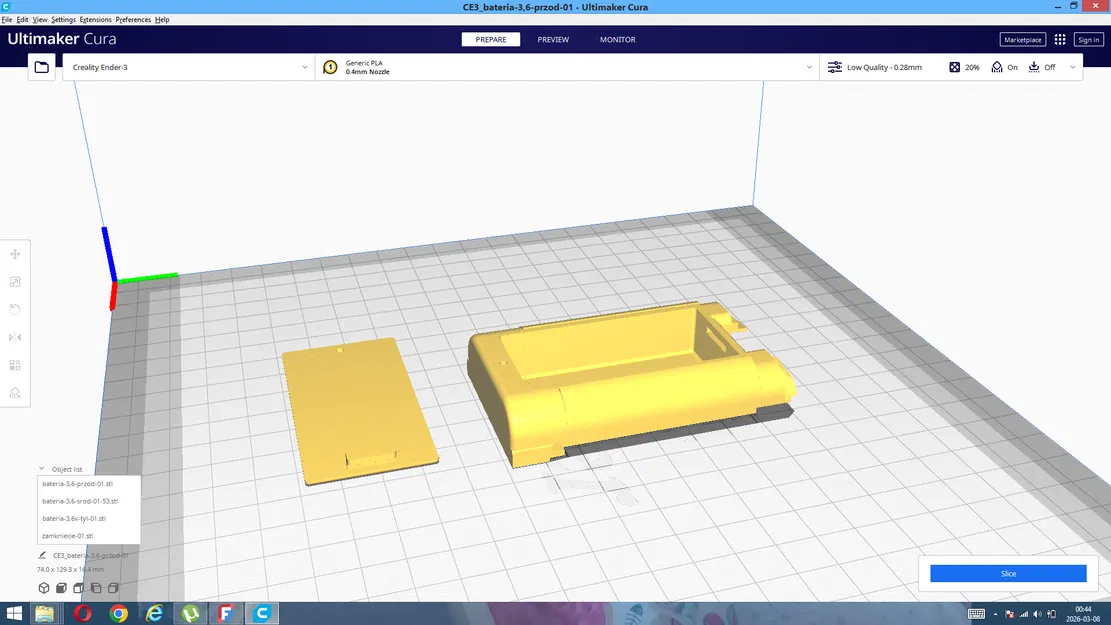
Task: Open Opera from the taskbar
Action: tap(82, 613)
